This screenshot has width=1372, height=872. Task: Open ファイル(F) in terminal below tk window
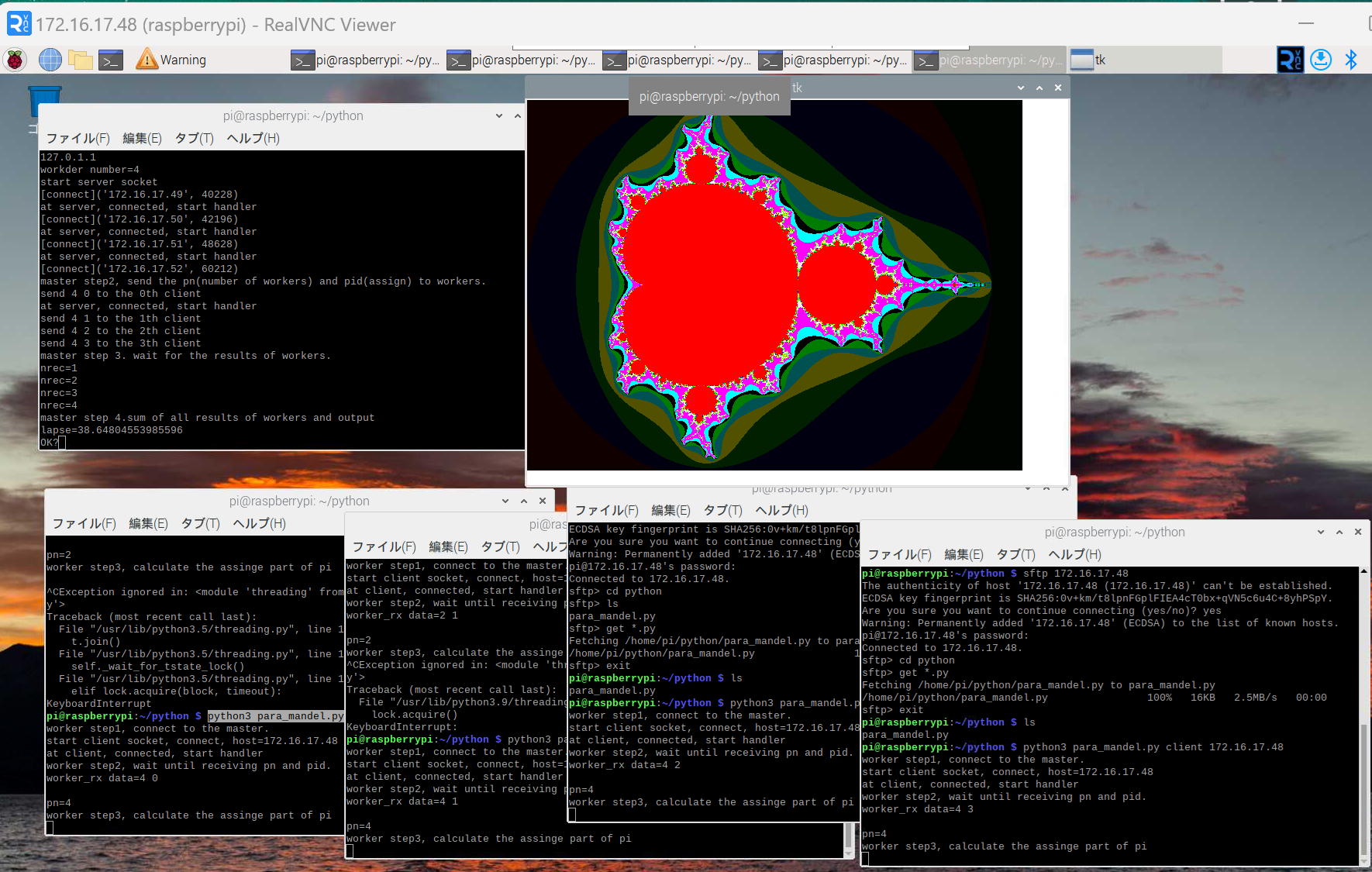pos(606,510)
